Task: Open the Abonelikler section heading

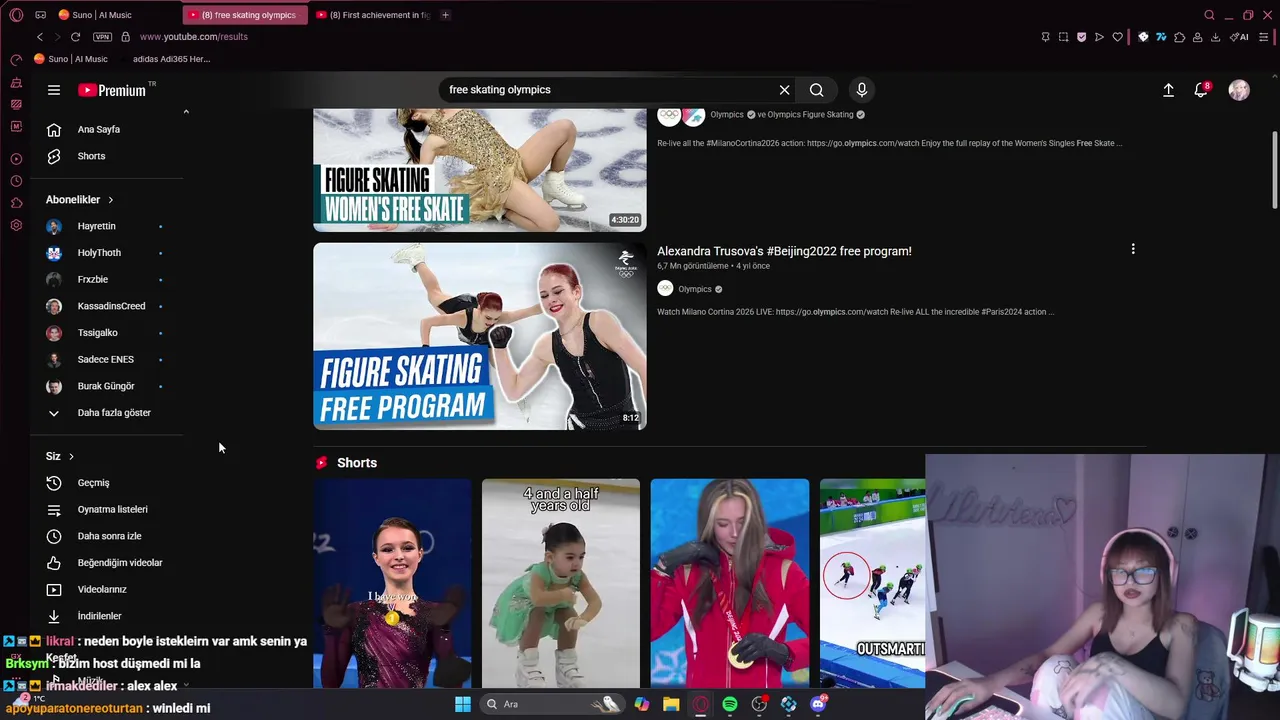Action: click(x=80, y=199)
